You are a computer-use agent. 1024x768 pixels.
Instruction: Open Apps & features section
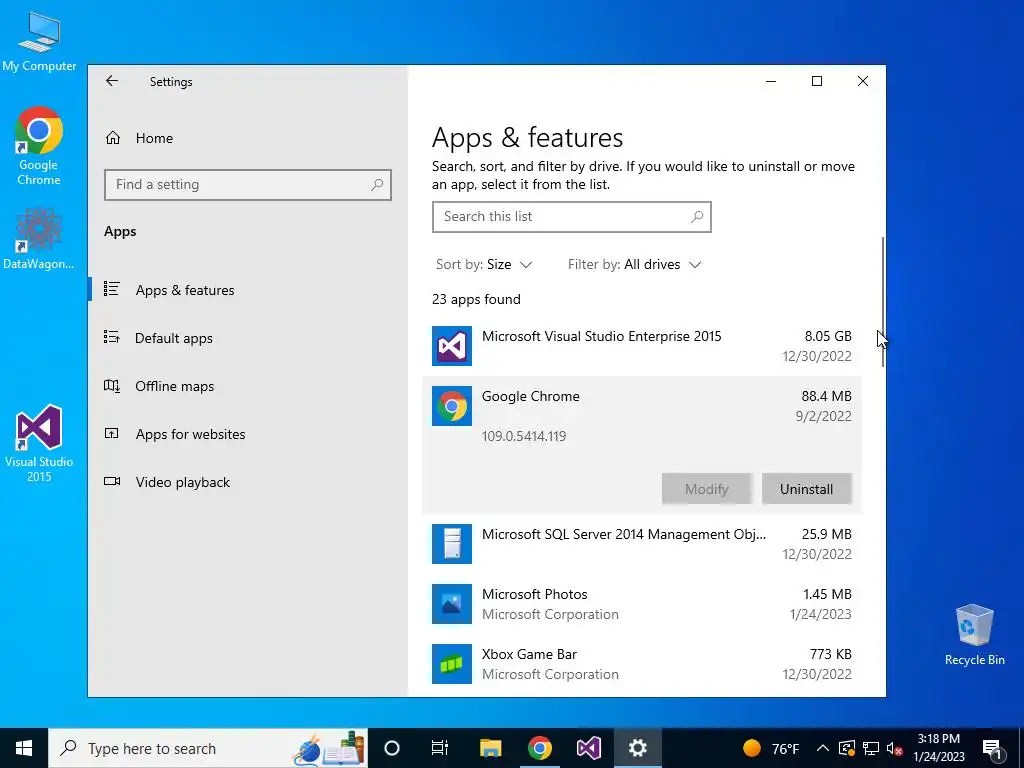pyautogui.click(x=248, y=290)
